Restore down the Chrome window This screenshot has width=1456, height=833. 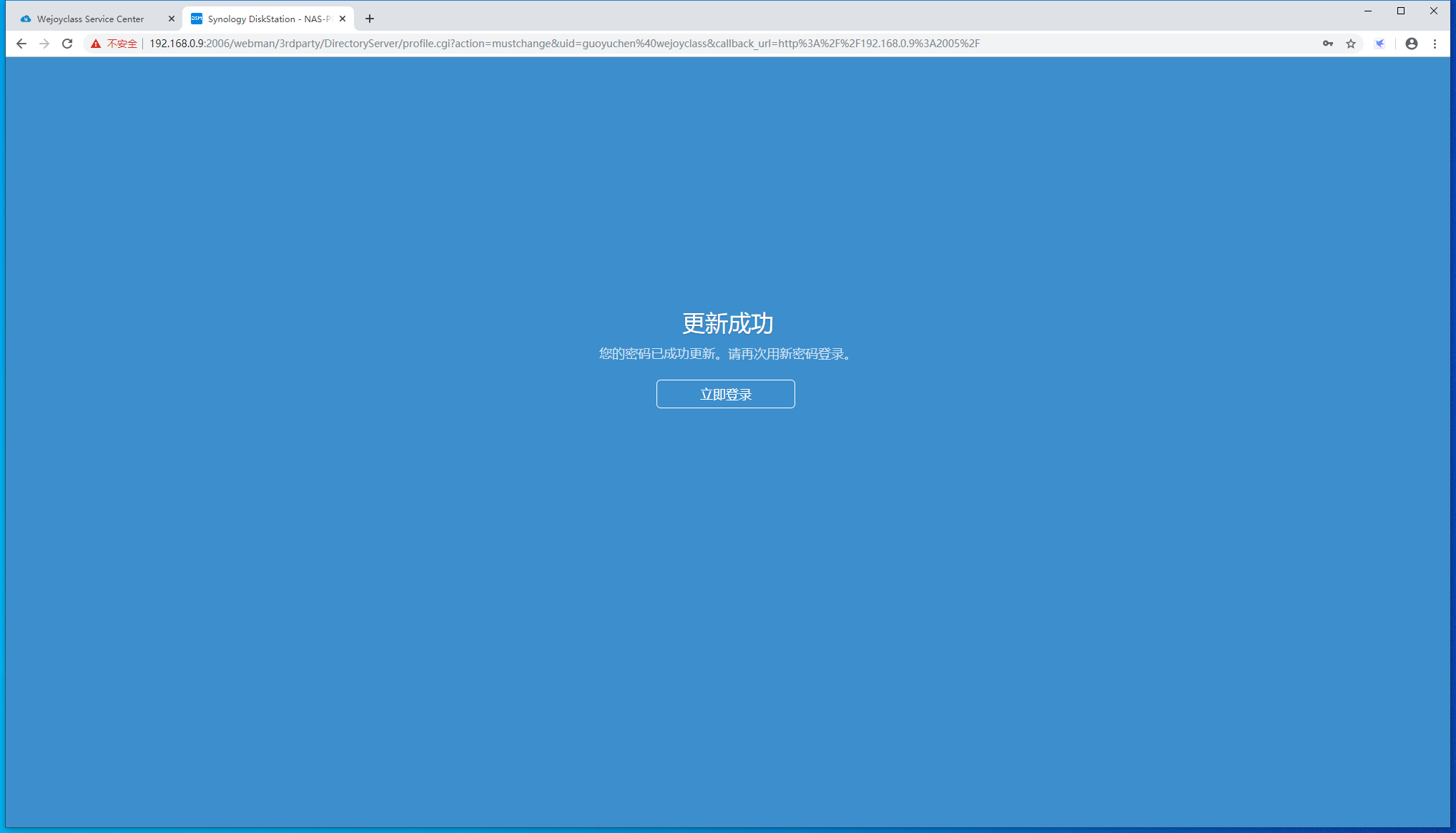[x=1401, y=11]
